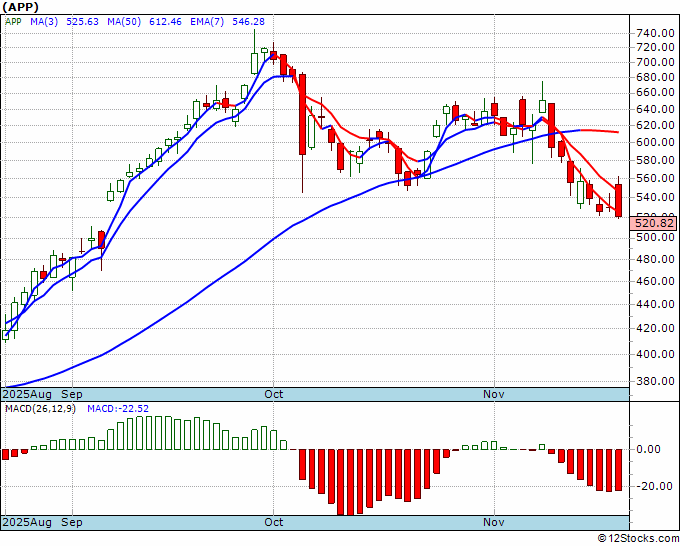Image resolution: width=680 pixels, height=546 pixels.
Task: Click the Oct marker on MACD time axis
Action: [x=274, y=522]
